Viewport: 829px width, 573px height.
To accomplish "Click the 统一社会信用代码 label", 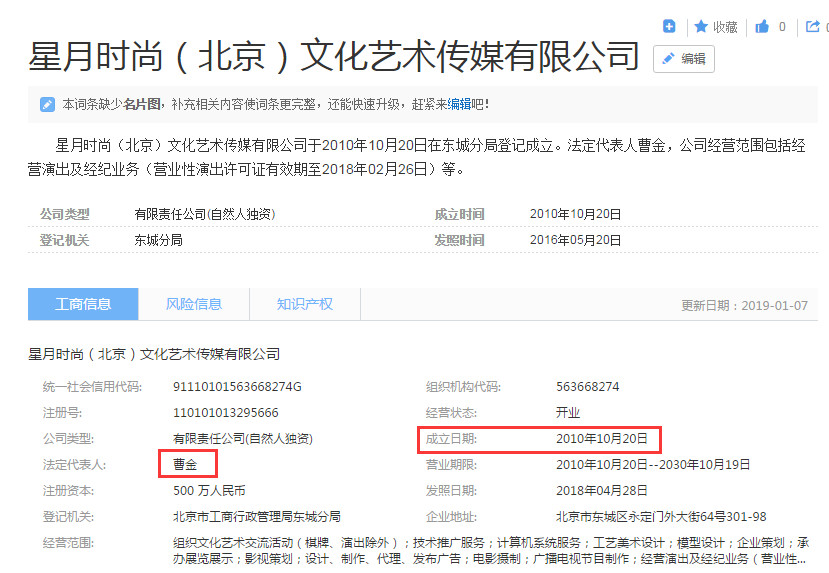I will 93,387.
